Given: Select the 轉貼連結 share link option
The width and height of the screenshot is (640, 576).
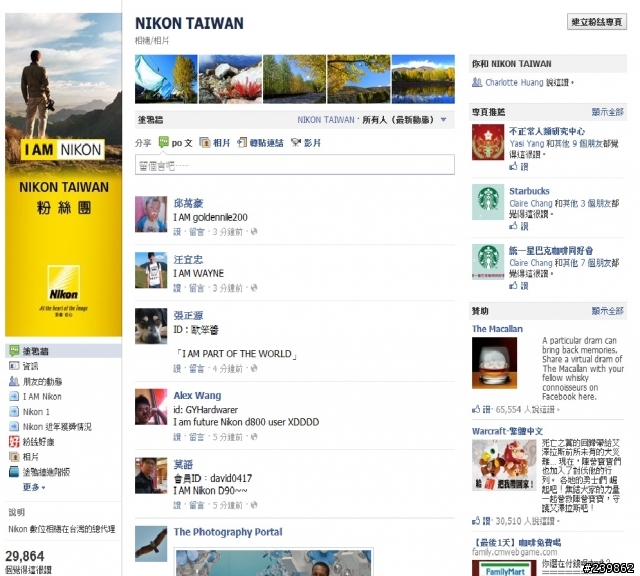Looking at the screenshot, I should pos(260,142).
